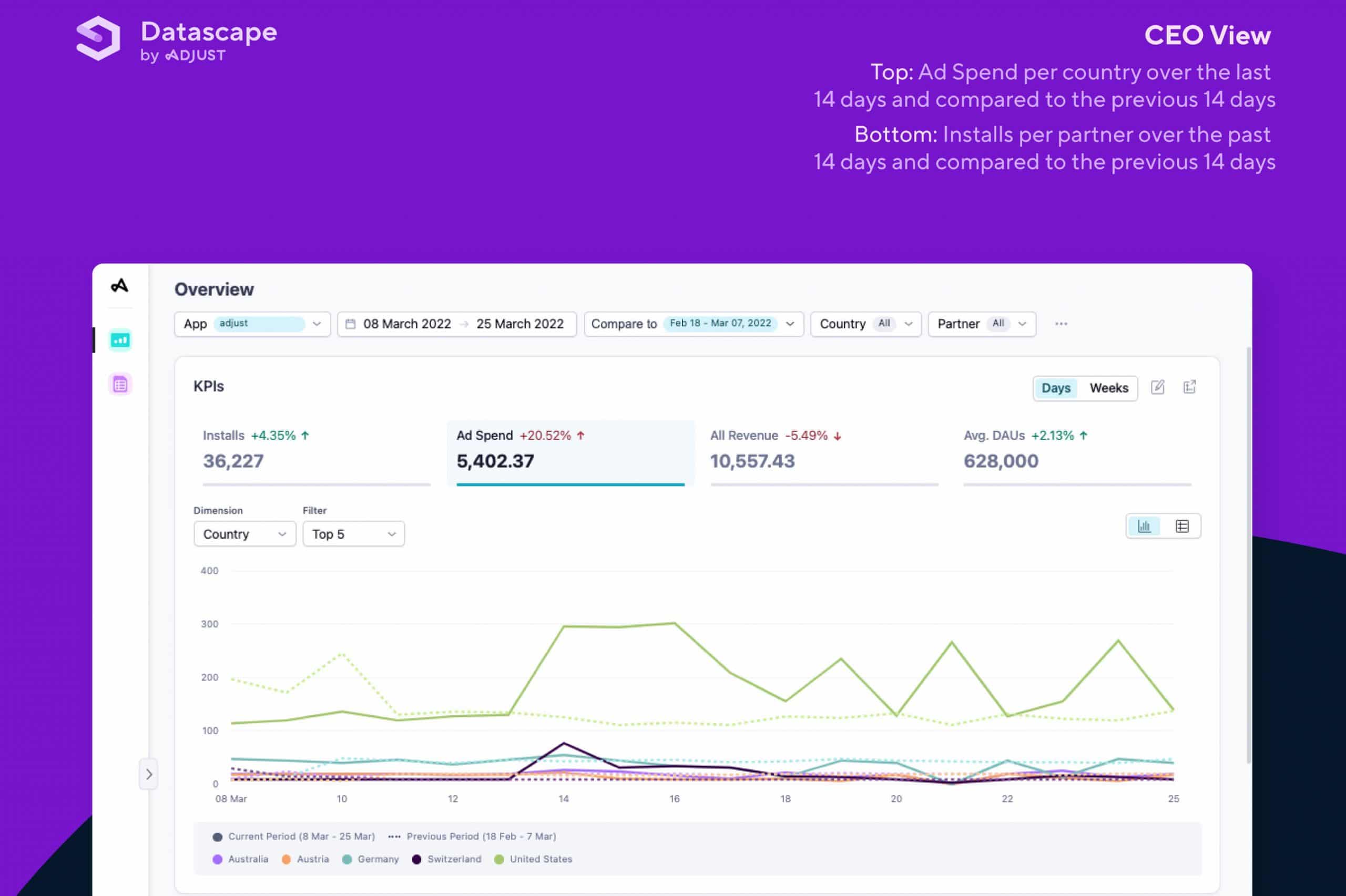
Task: Open the Top 5 filter dropdown
Action: point(353,533)
